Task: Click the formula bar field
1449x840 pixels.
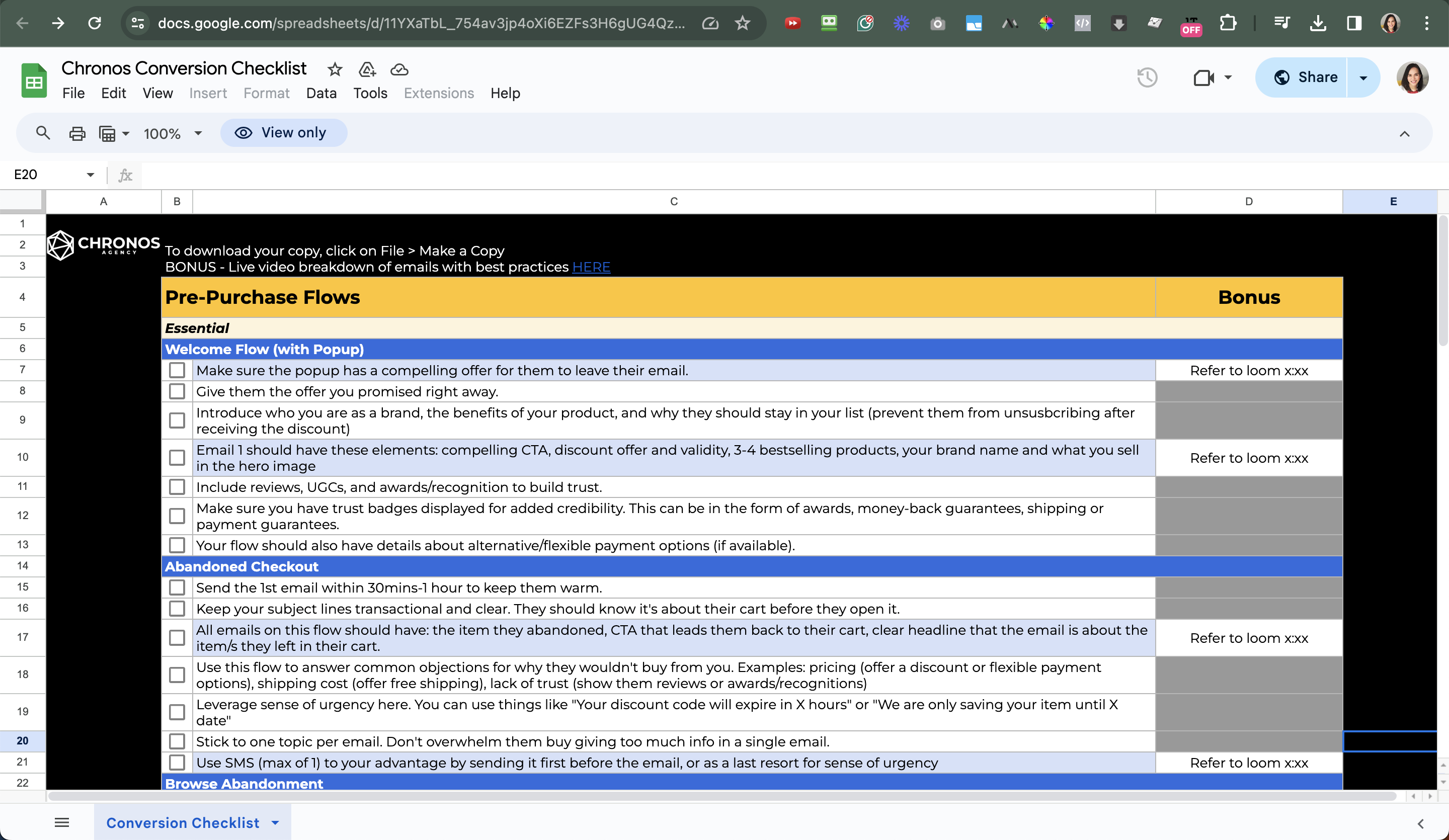Action: click(x=793, y=175)
